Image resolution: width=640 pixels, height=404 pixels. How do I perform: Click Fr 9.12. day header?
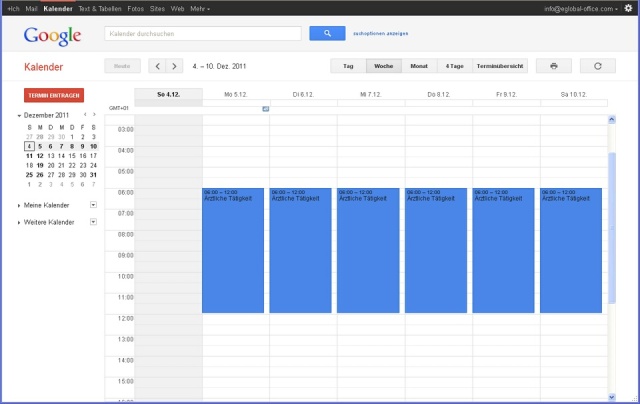pos(507,94)
